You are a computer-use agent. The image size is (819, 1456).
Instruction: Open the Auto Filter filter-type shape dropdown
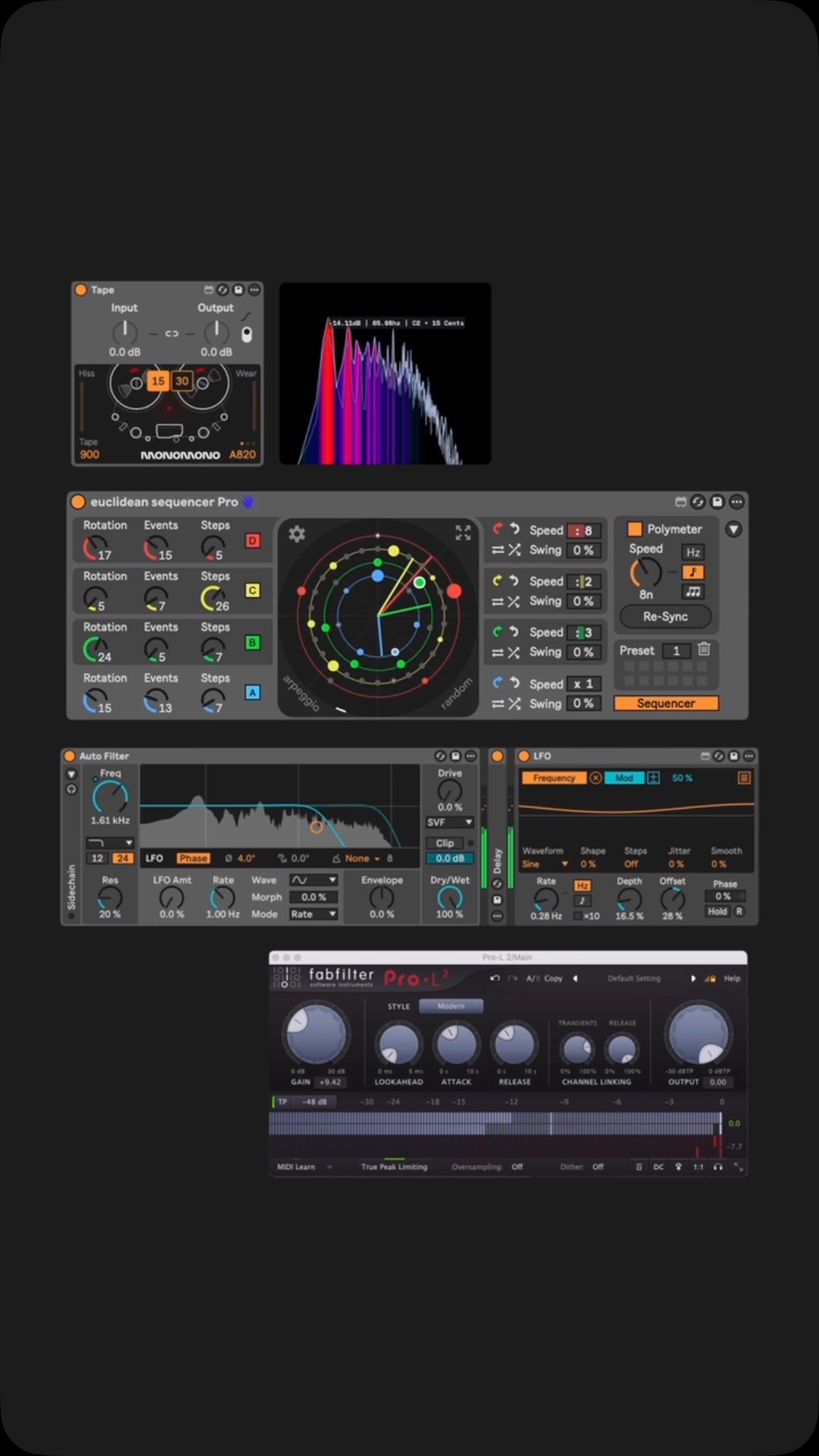point(110,842)
